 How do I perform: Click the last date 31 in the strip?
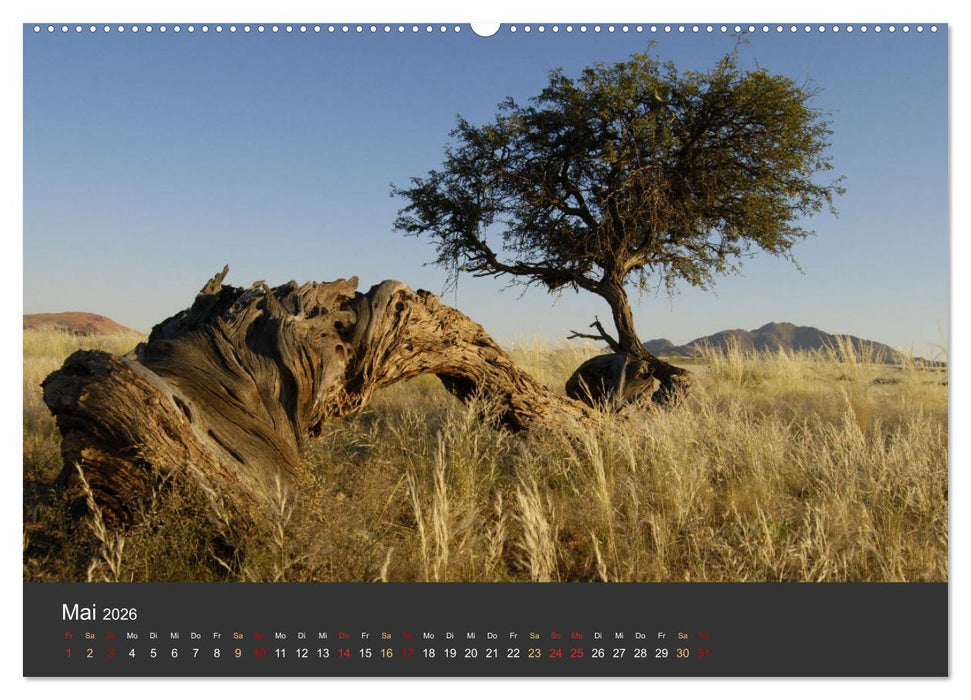coord(703,653)
